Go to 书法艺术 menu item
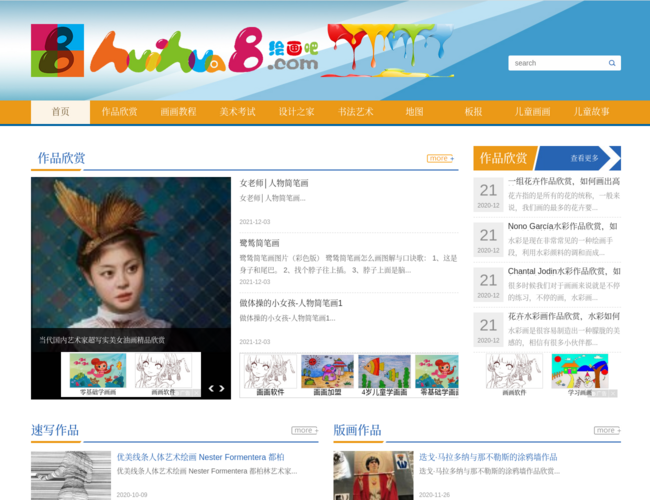650x500 pixels. pos(355,112)
